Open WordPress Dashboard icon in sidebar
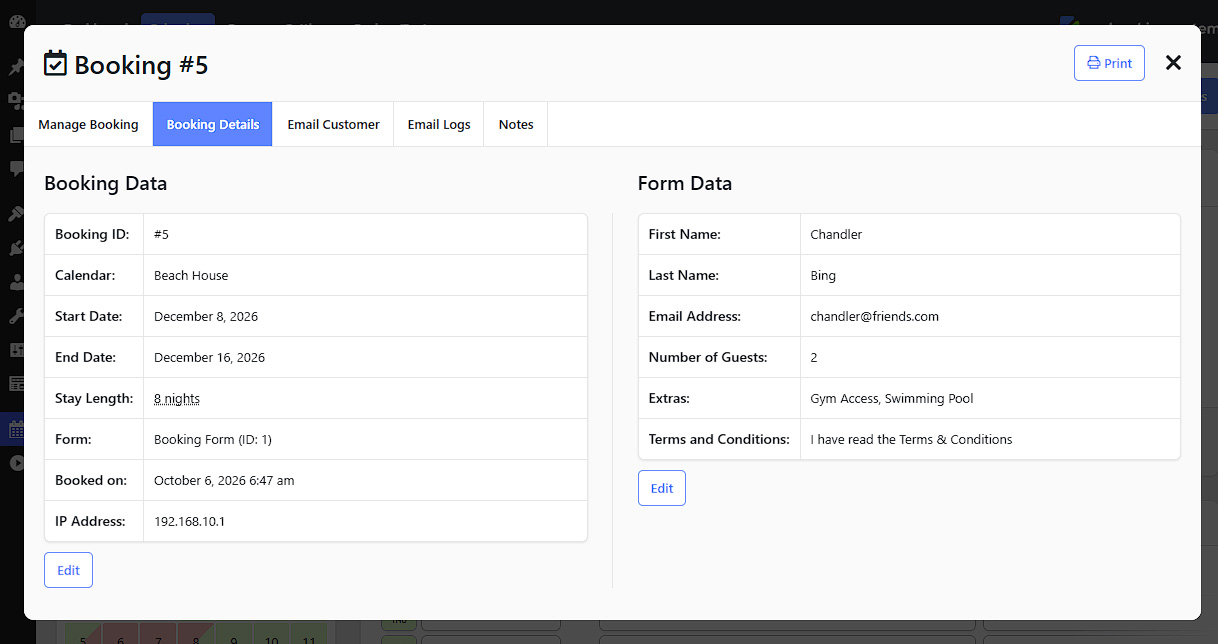This screenshot has height=644, width=1218. (x=17, y=21)
